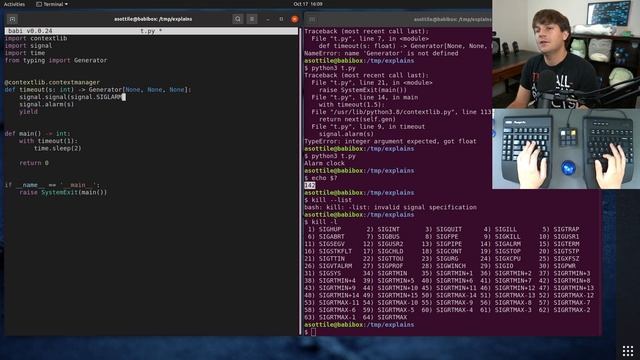This screenshot has width=640, height=360.
Task: Click the '$ echo $?' command line
Action: (x=321, y=178)
